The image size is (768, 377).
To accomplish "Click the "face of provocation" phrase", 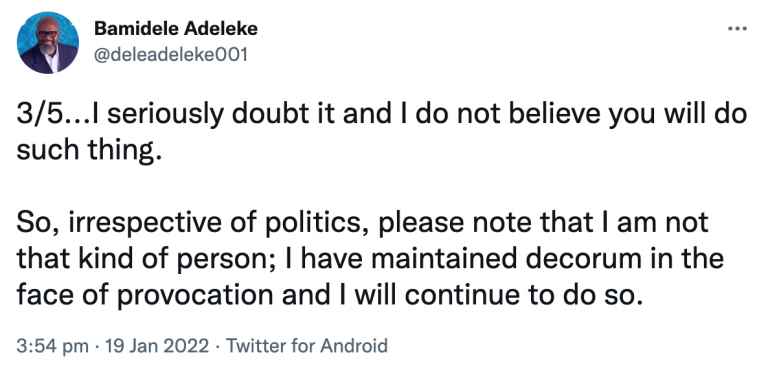I will pos(144,295).
